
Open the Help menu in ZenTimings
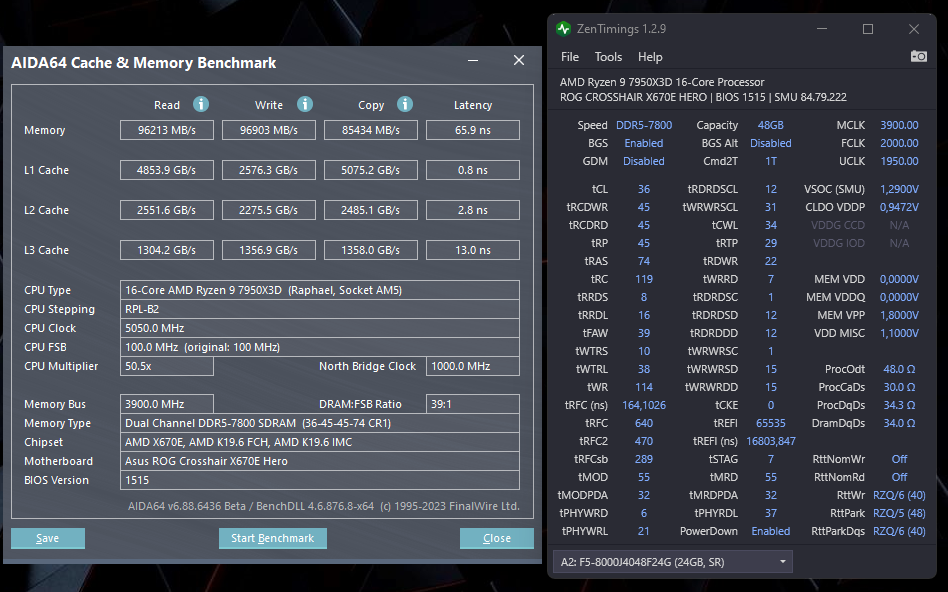click(x=650, y=57)
